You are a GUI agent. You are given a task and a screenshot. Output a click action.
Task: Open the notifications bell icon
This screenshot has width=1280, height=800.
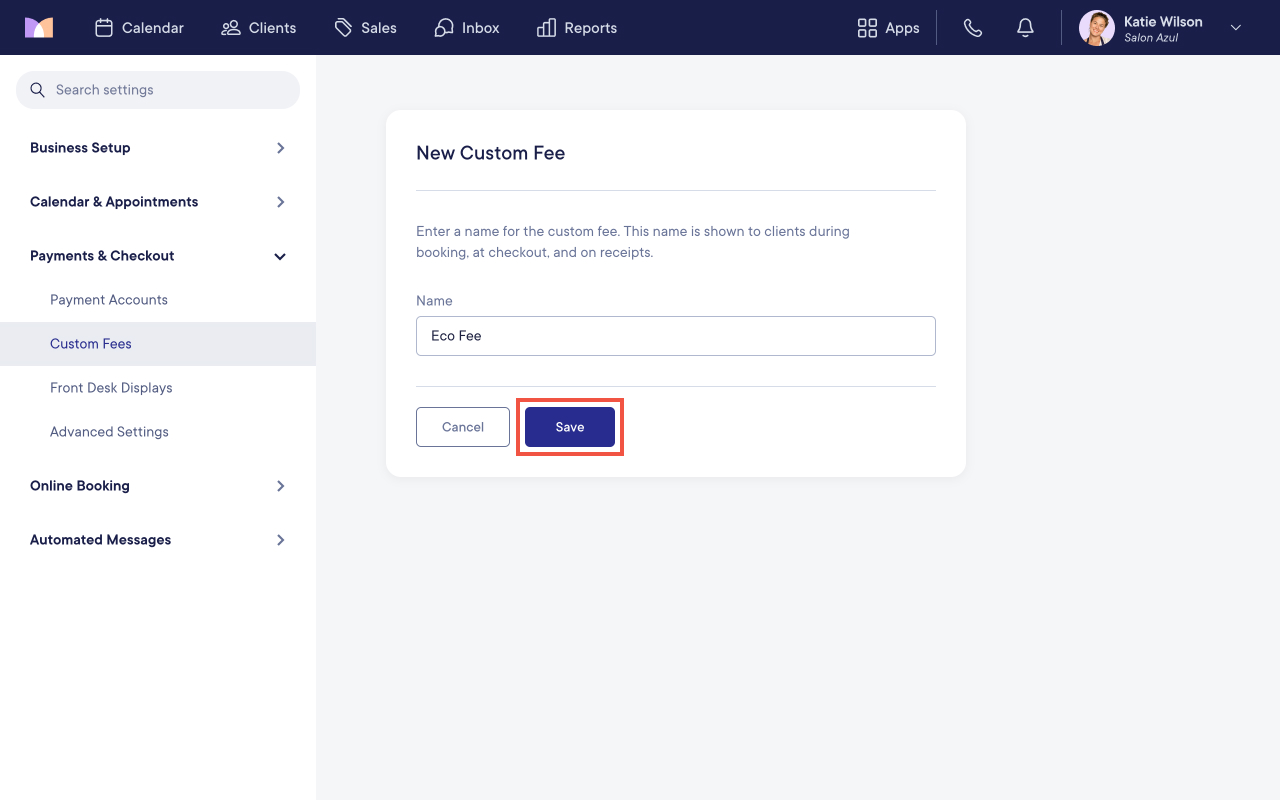click(x=1025, y=28)
